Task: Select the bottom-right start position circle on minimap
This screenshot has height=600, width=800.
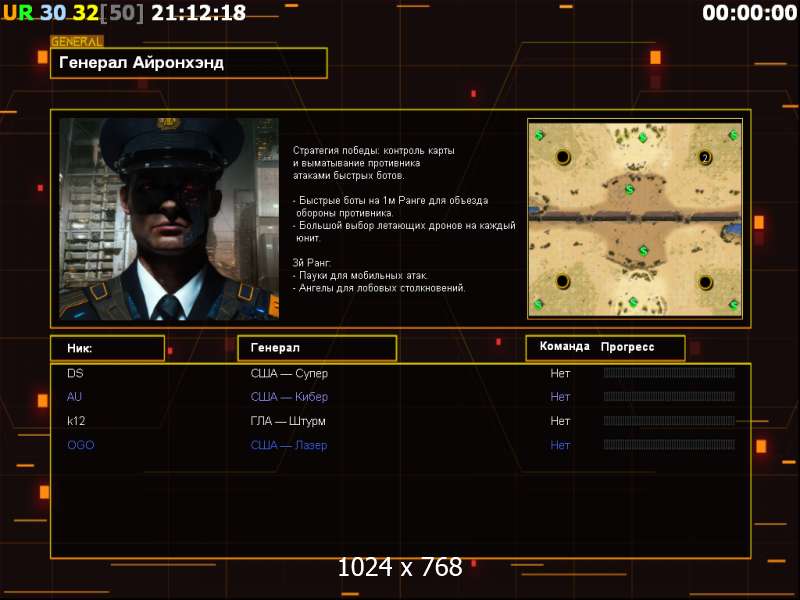Action: [705, 282]
